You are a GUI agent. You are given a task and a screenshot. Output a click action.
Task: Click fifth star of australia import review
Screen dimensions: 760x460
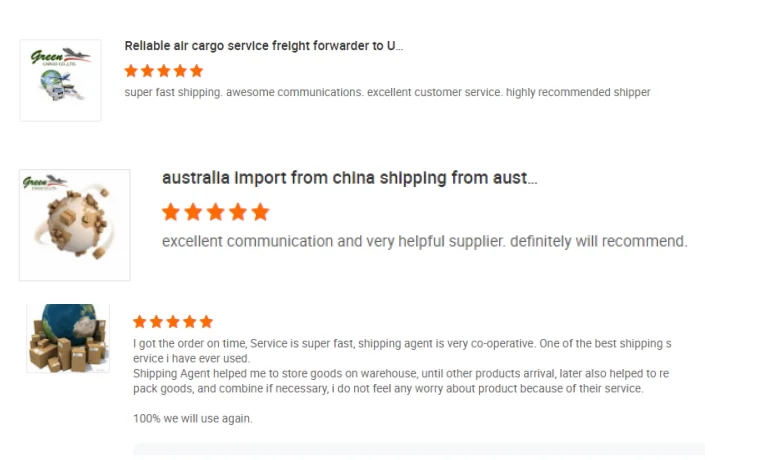[x=261, y=212]
